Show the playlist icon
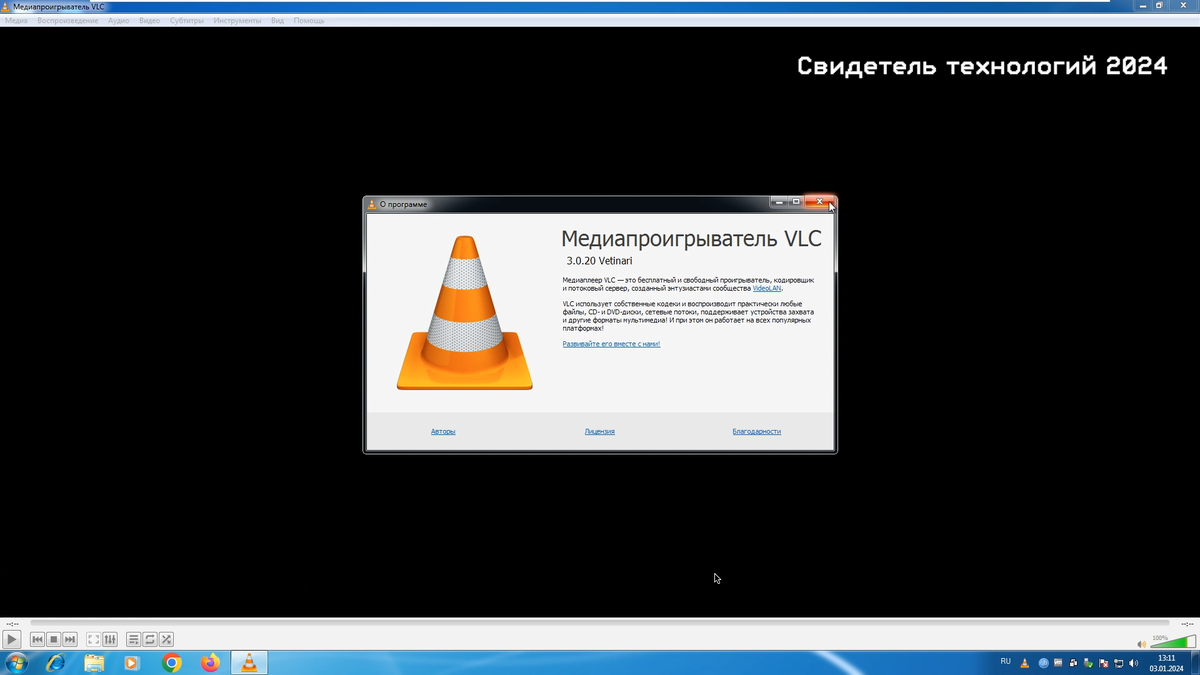Viewport: 1200px width, 675px height. pyautogui.click(x=133, y=639)
